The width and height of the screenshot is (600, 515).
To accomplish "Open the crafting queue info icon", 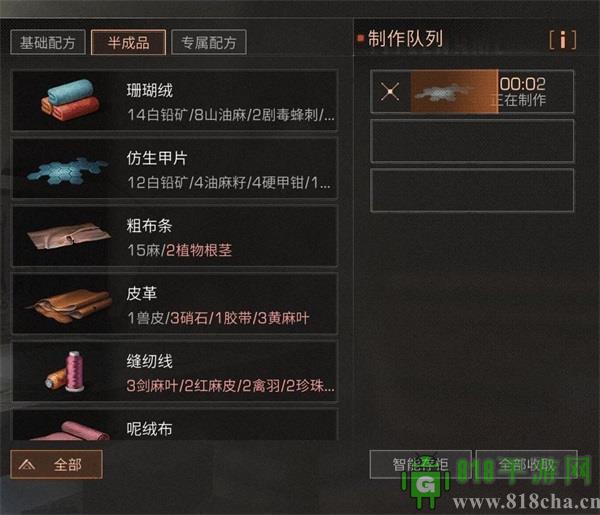I will pyautogui.click(x=562, y=39).
